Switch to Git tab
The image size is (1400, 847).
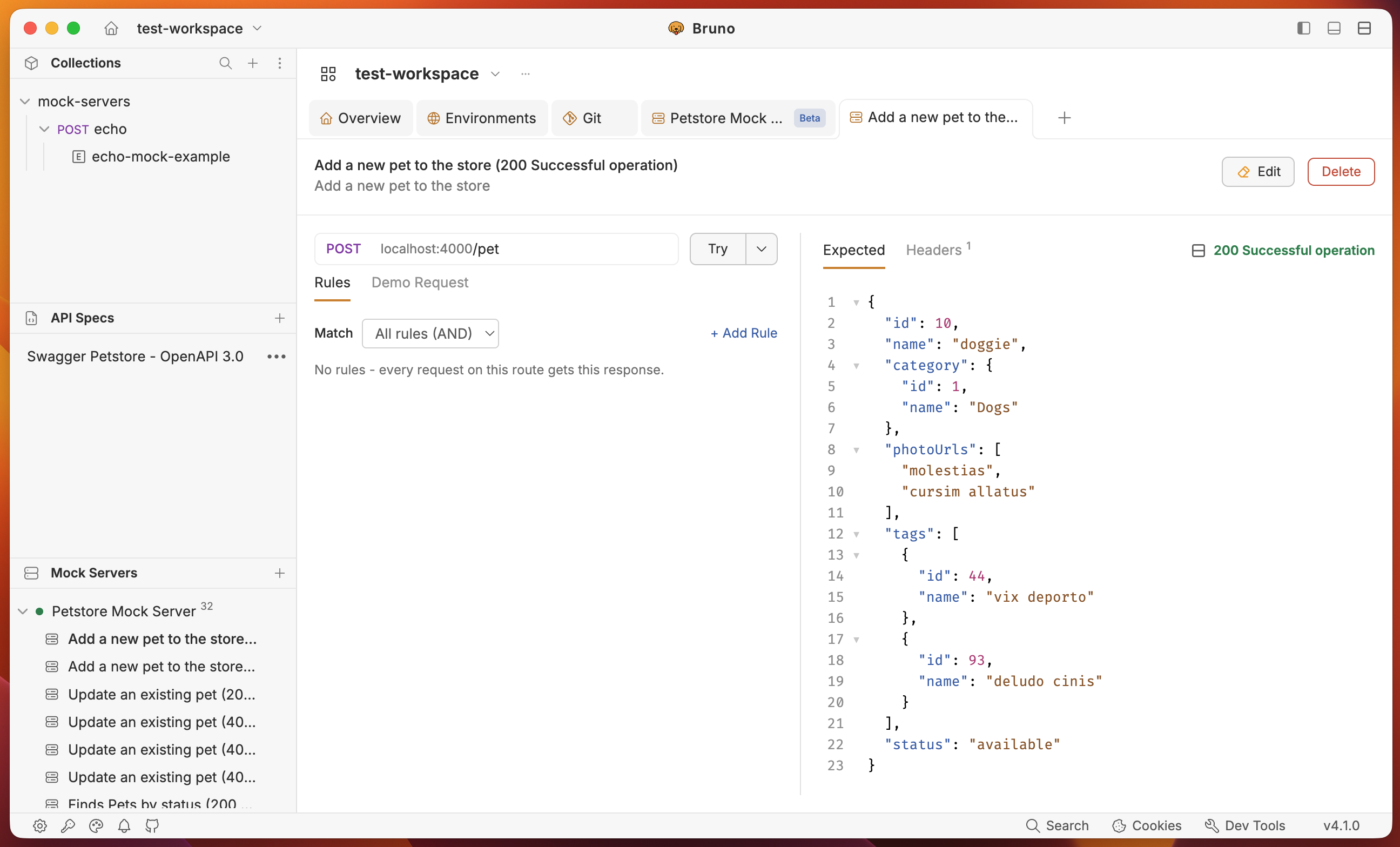[594, 118]
